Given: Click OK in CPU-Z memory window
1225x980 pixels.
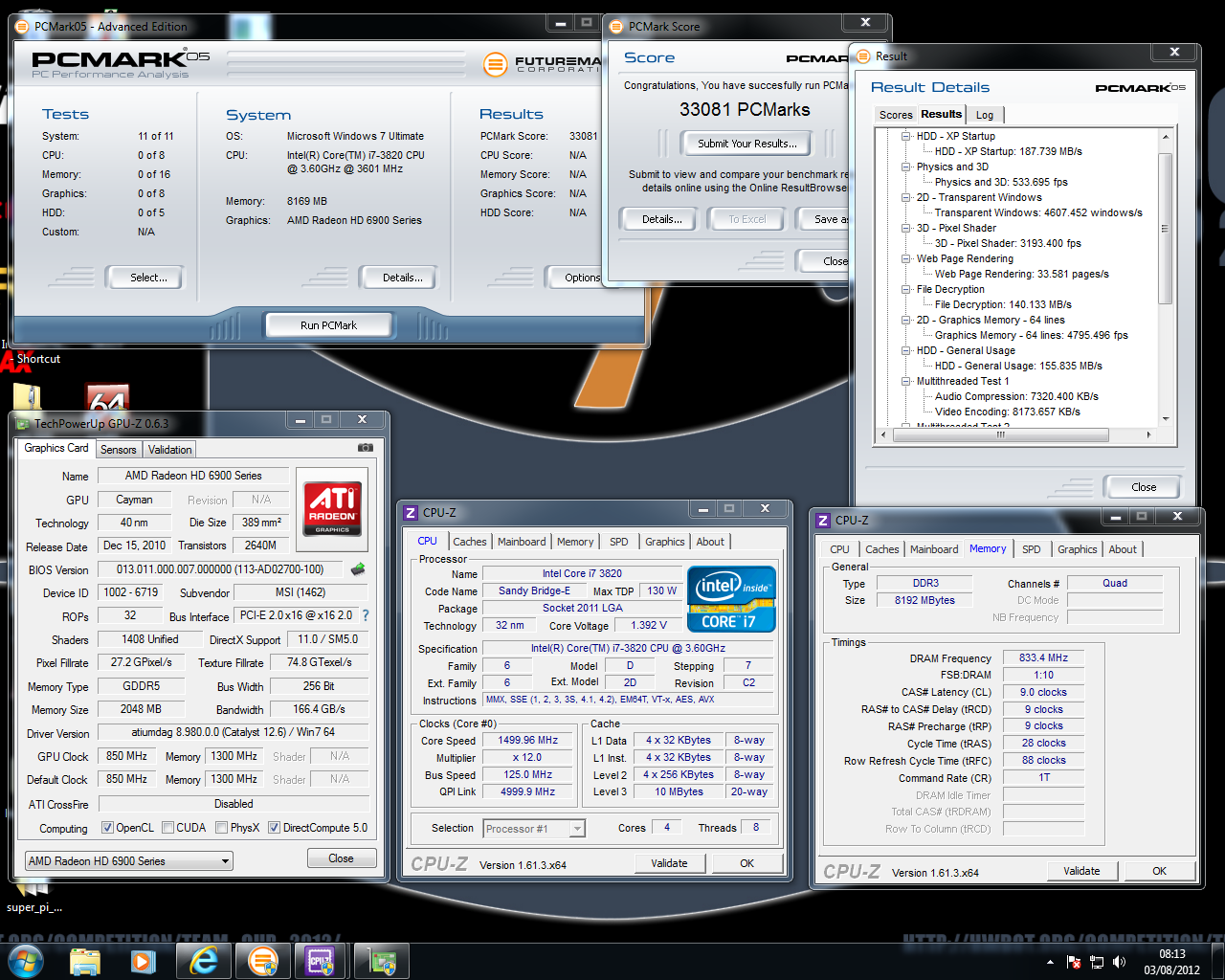Looking at the screenshot, I should point(1159,871).
